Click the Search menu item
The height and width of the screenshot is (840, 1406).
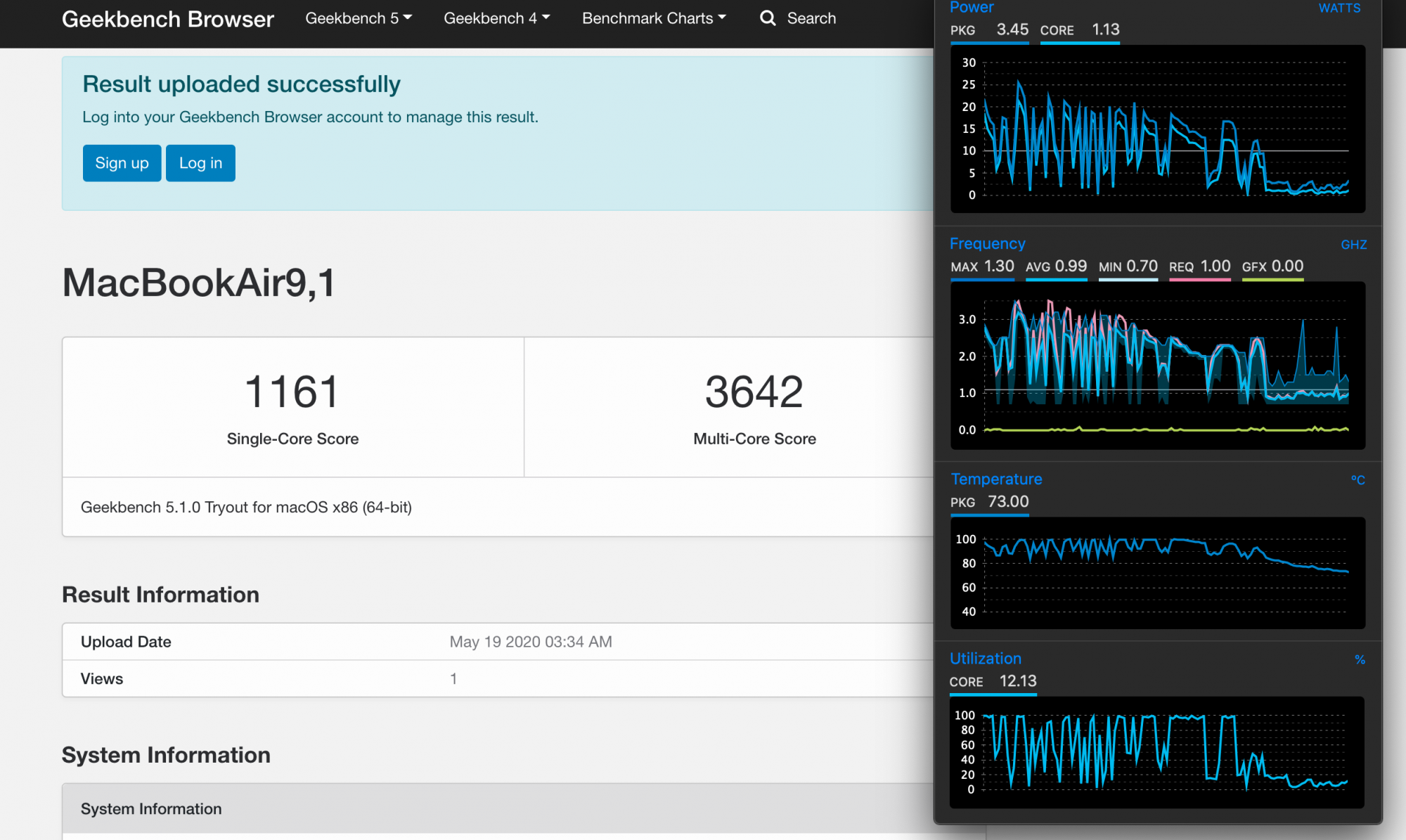pyautogui.click(x=811, y=18)
